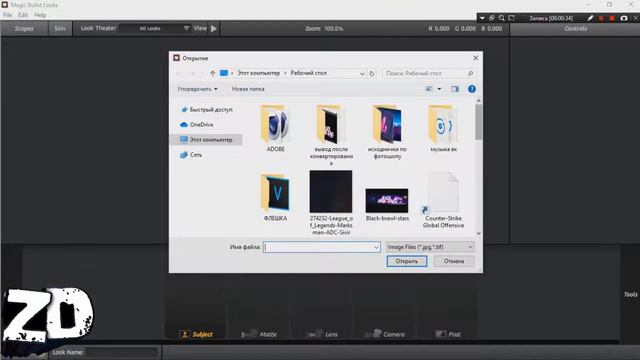This screenshot has height=360, width=640.
Task: Open the File menu
Action: pyautogui.click(x=7, y=15)
